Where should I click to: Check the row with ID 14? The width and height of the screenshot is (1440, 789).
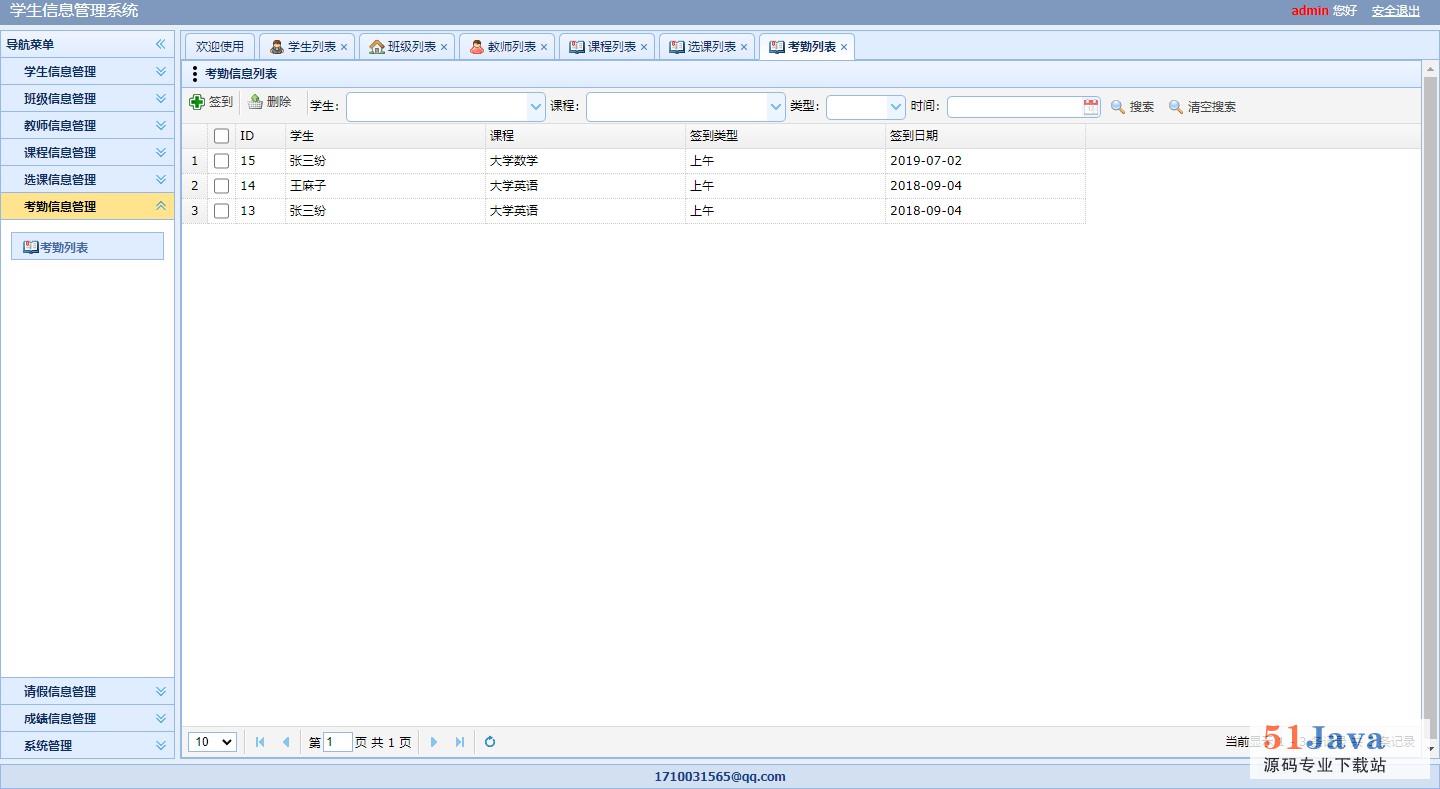point(222,186)
